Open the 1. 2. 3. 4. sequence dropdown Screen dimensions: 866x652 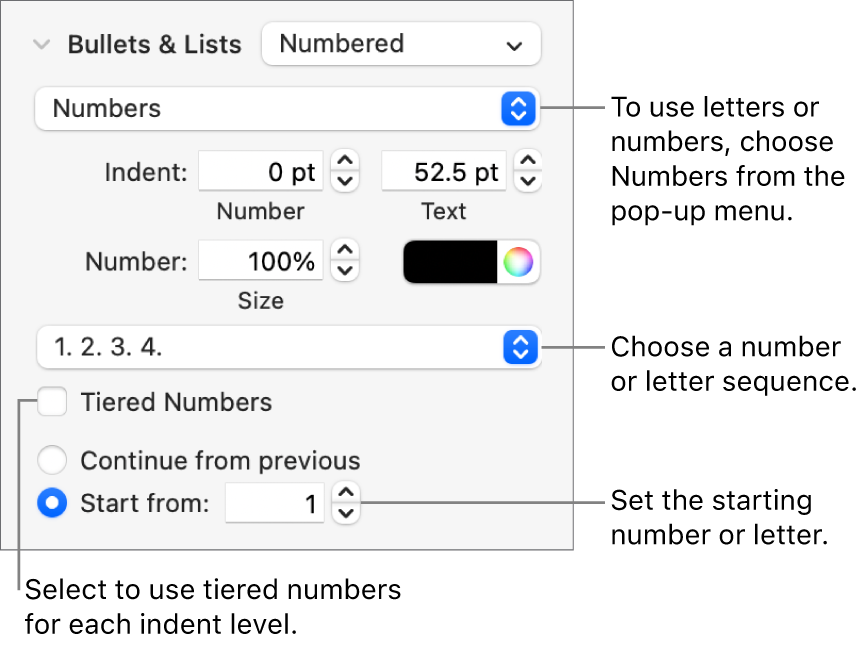click(286, 348)
